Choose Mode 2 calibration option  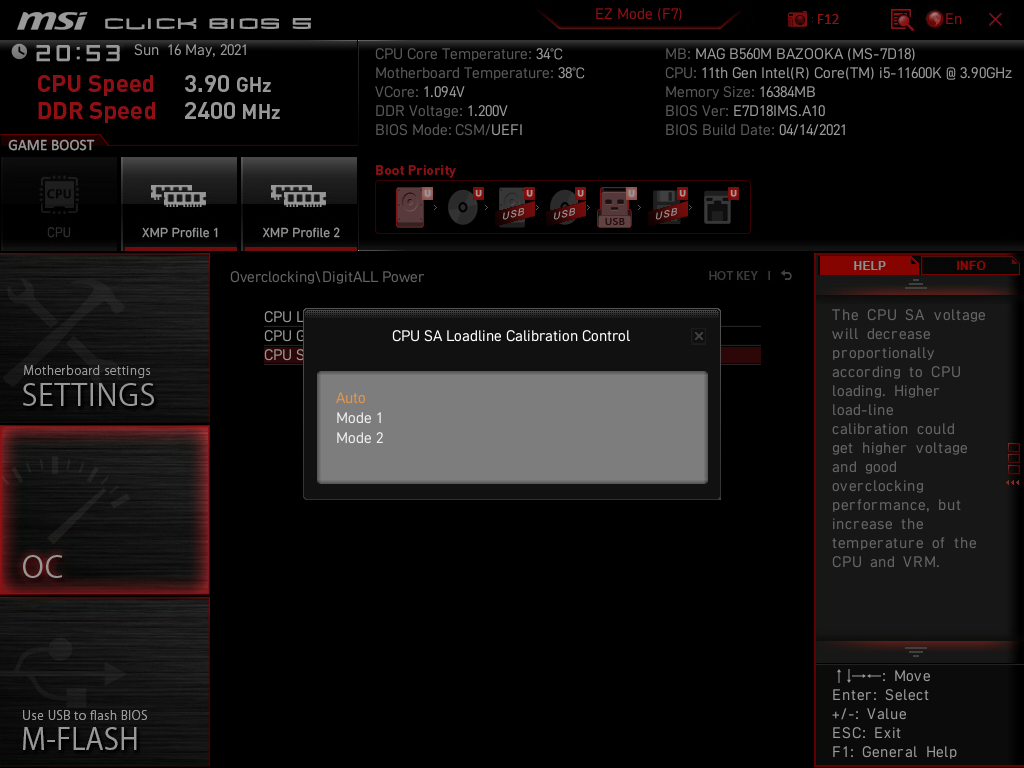pos(360,438)
